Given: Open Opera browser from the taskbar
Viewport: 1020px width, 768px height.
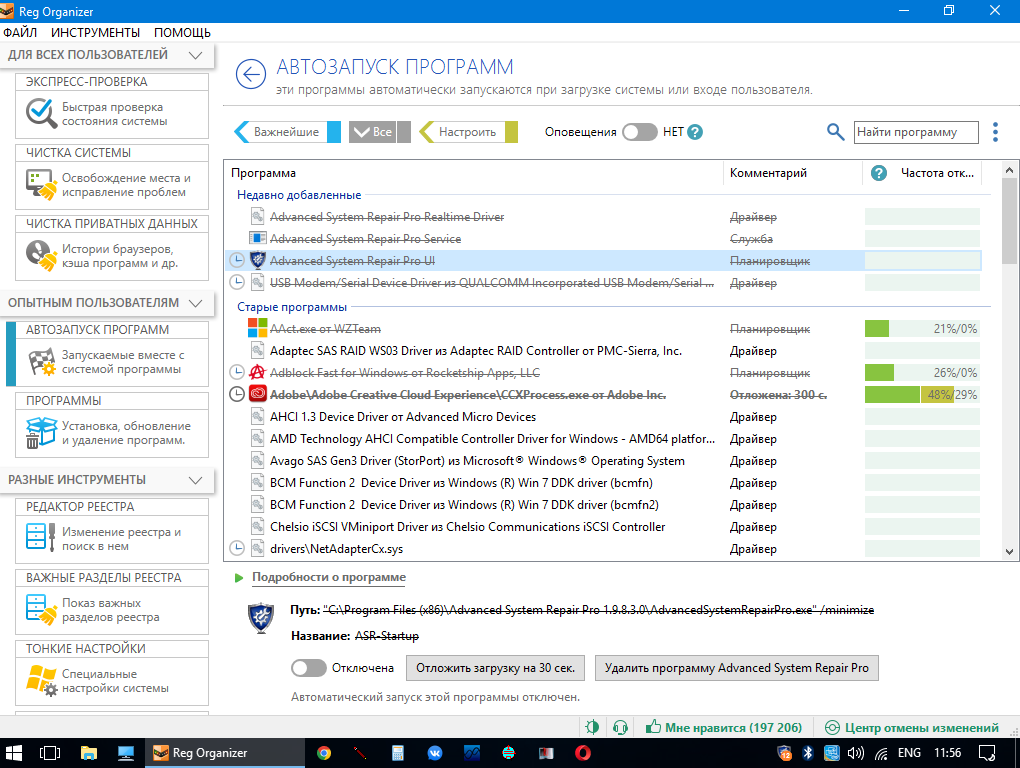Looking at the screenshot, I should coord(583,753).
